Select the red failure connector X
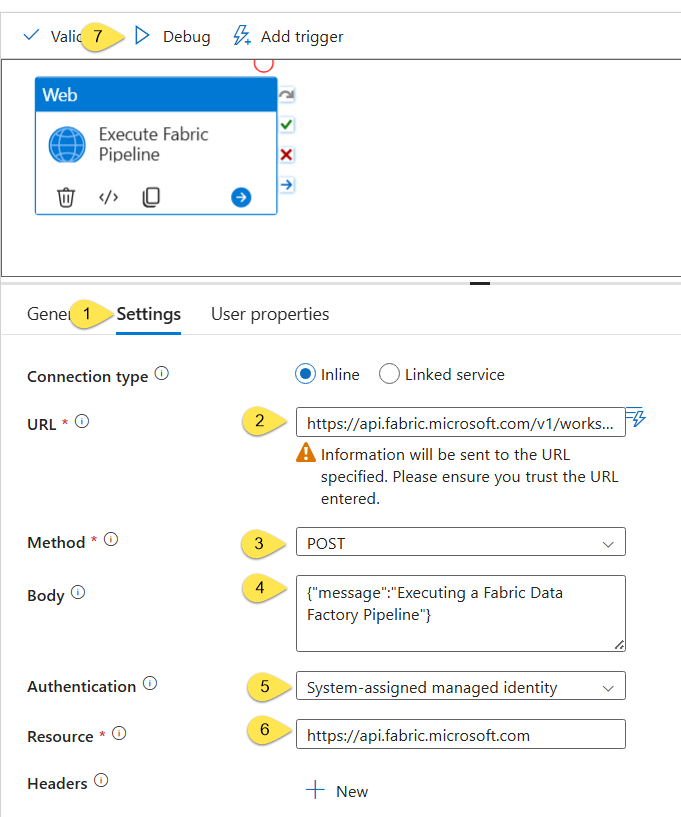The width and height of the screenshot is (681, 817). tap(287, 155)
